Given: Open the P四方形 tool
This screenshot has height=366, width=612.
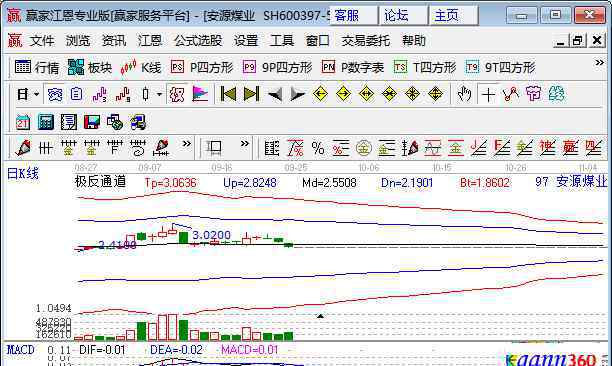Looking at the screenshot, I should click(202, 68).
